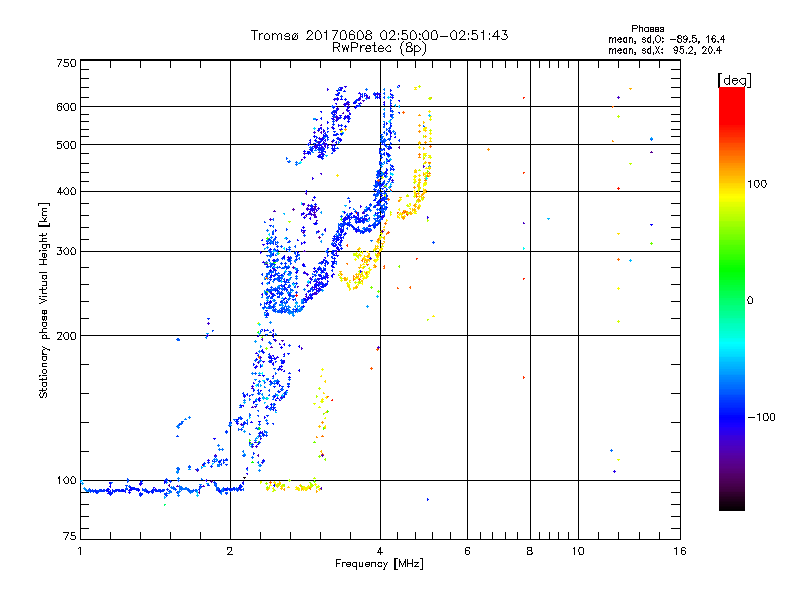Click the y-axis tick label "200"
Viewport: 800px width, 600px height.
pyautogui.click(x=66, y=336)
